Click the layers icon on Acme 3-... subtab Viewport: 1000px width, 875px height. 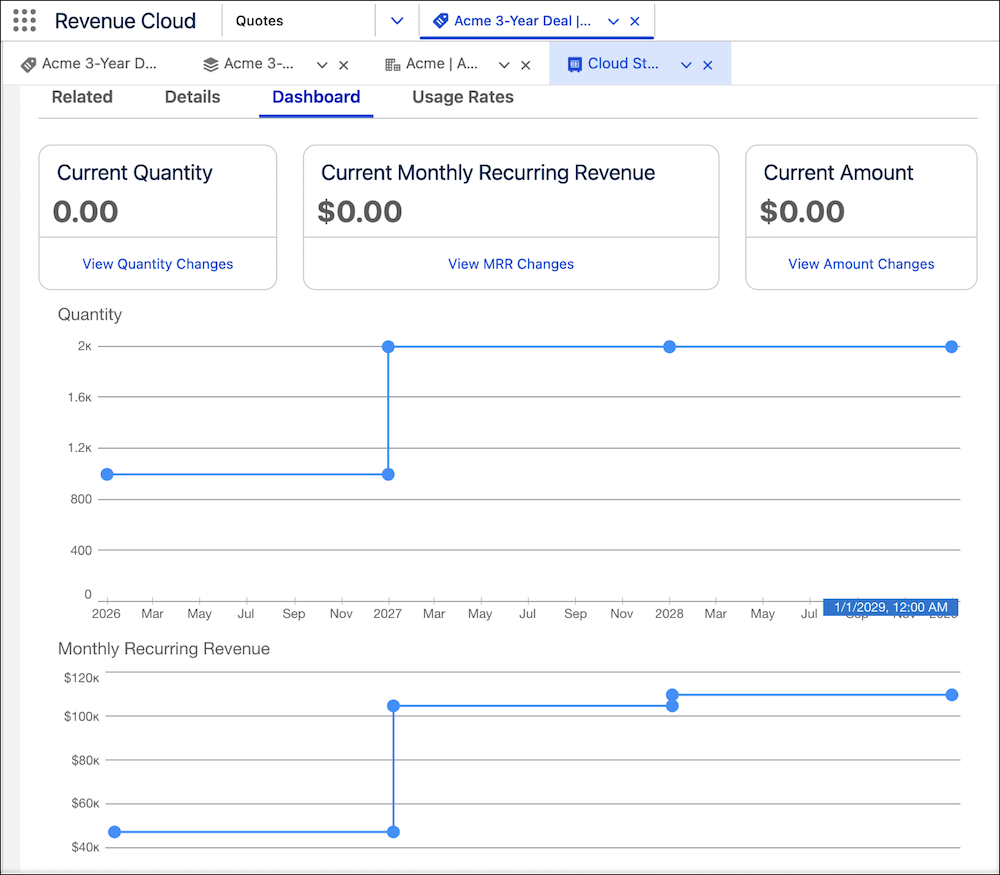pyautogui.click(x=210, y=64)
